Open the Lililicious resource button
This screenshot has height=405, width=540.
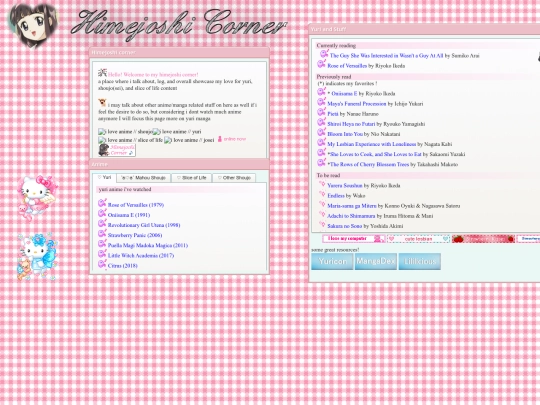pyautogui.click(x=420, y=261)
